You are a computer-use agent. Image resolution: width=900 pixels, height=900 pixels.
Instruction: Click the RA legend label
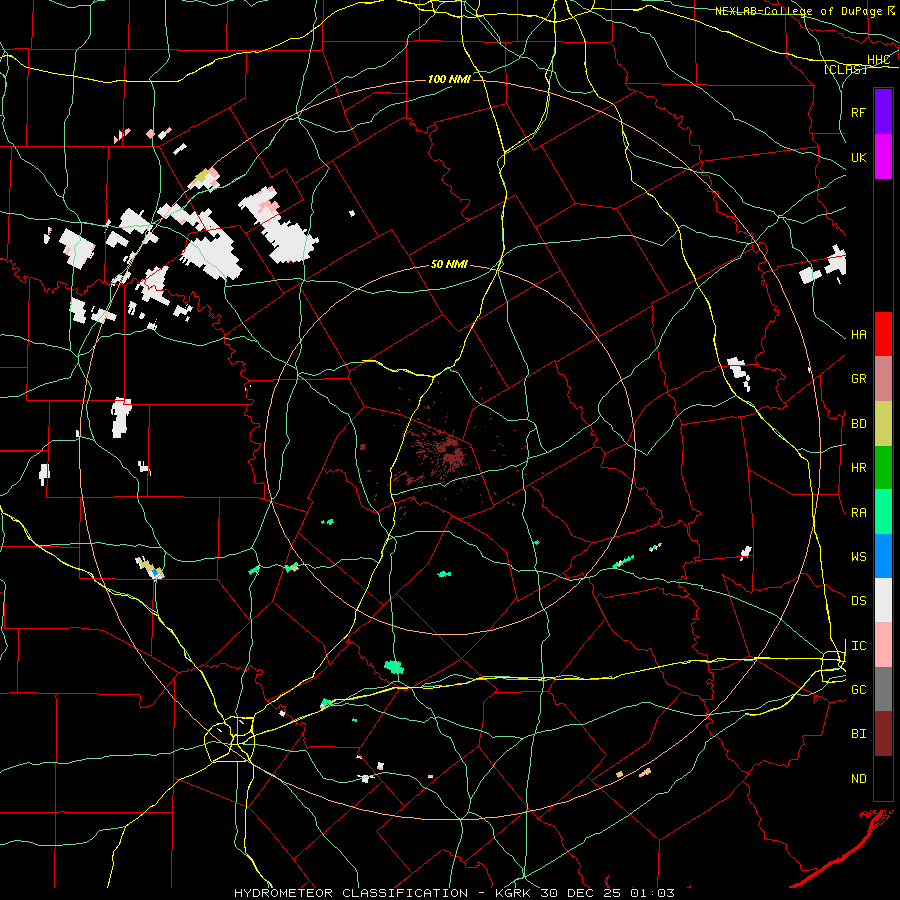[858, 513]
